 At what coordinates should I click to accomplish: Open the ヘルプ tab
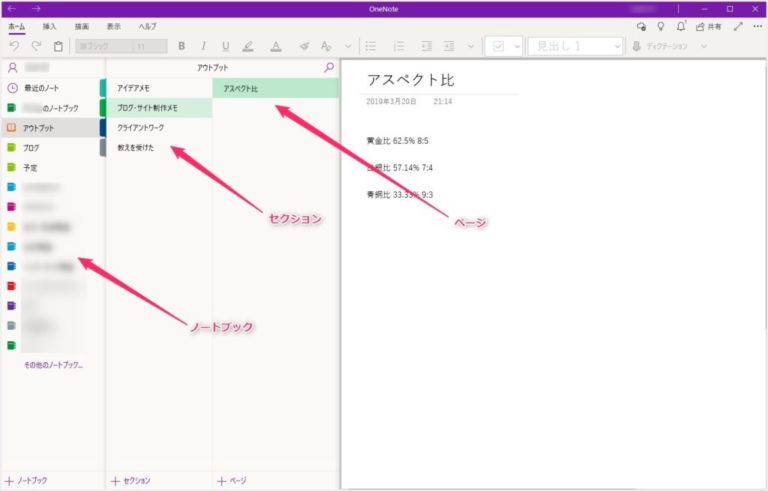147,26
